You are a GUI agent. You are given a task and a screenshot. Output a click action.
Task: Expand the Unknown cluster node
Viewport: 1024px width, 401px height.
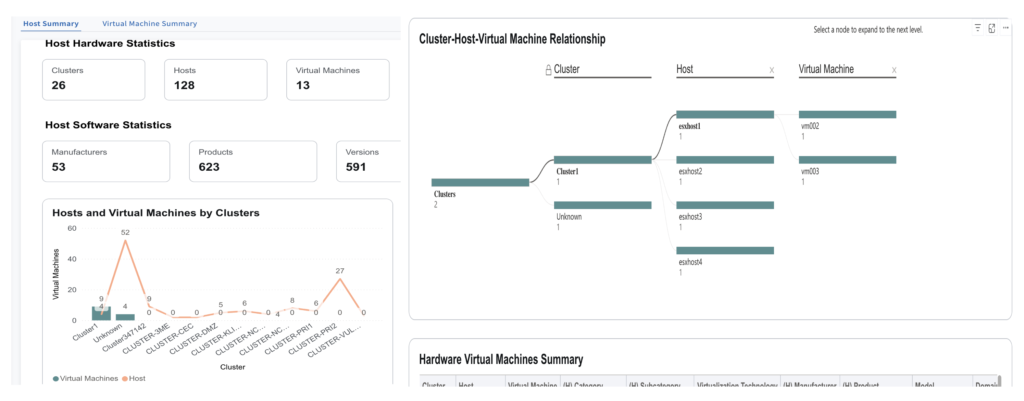coord(602,205)
